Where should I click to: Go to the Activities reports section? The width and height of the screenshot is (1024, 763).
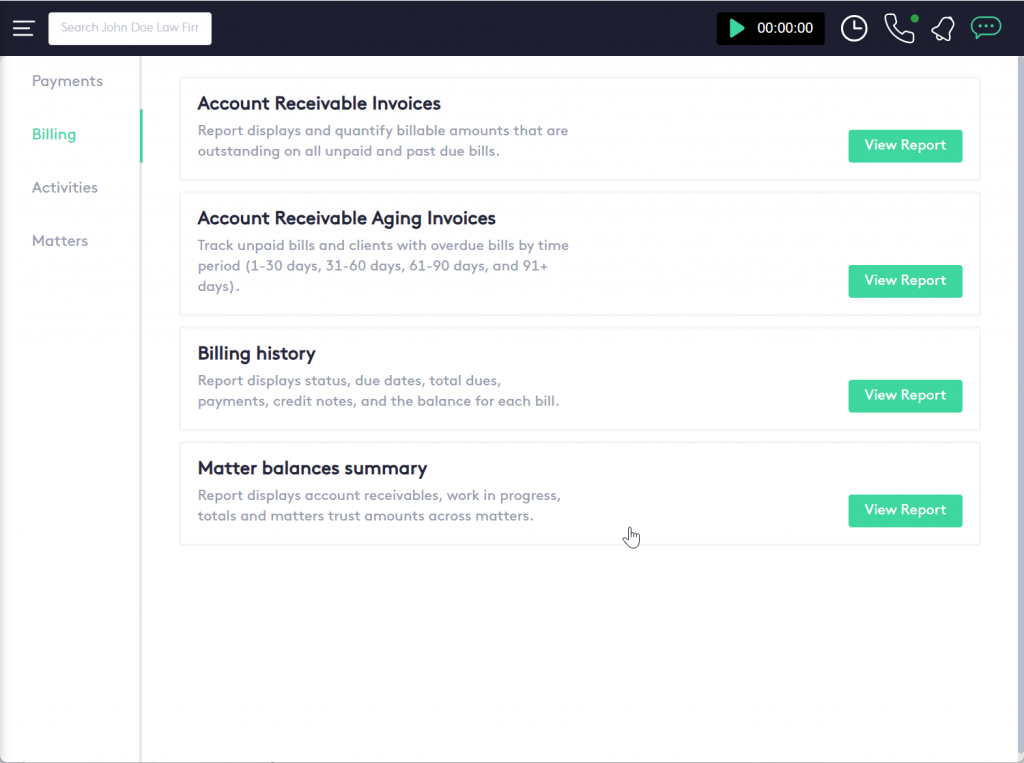[65, 187]
